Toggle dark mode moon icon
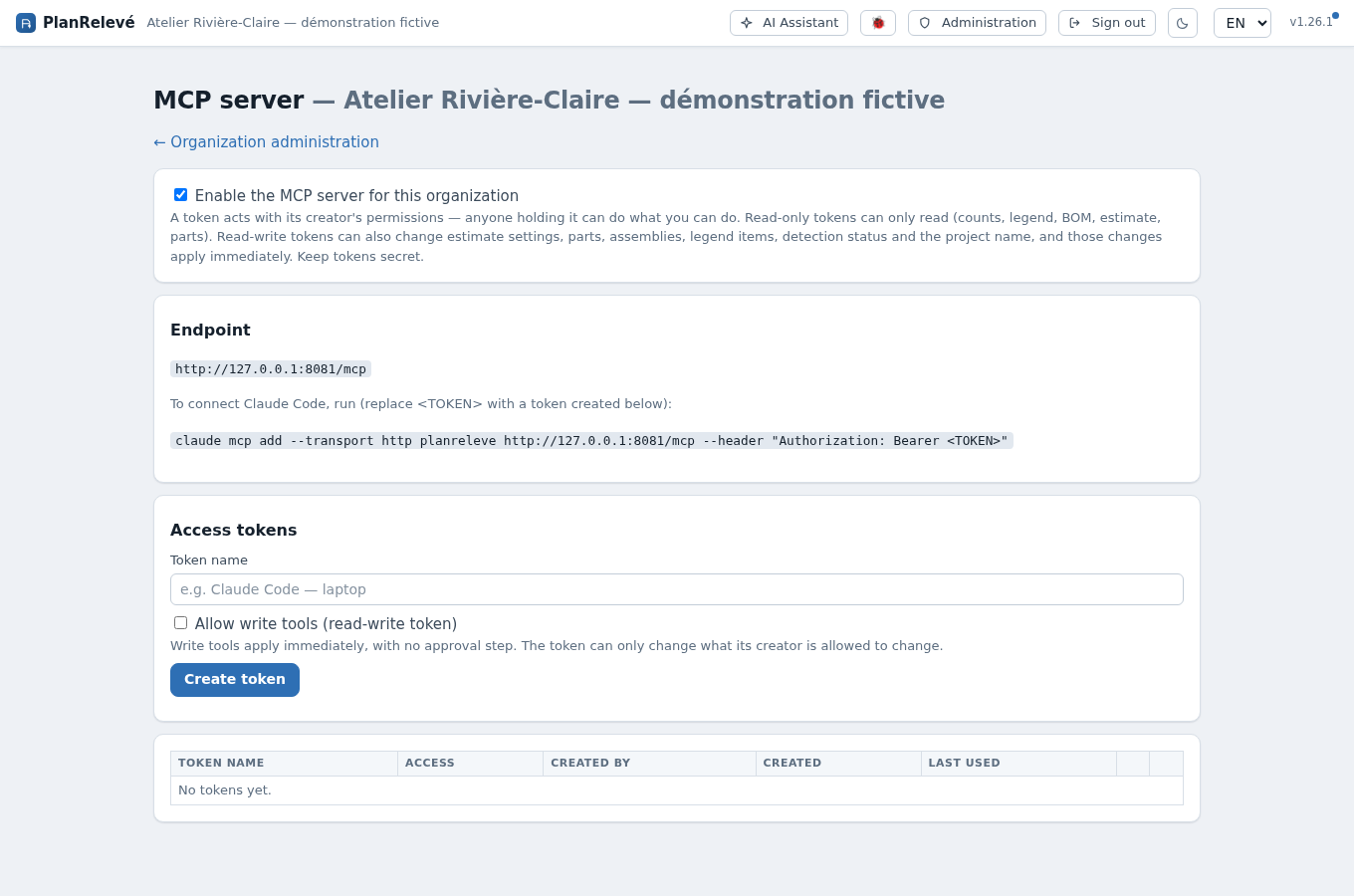Viewport: 1354px width, 896px height. pos(1183,23)
